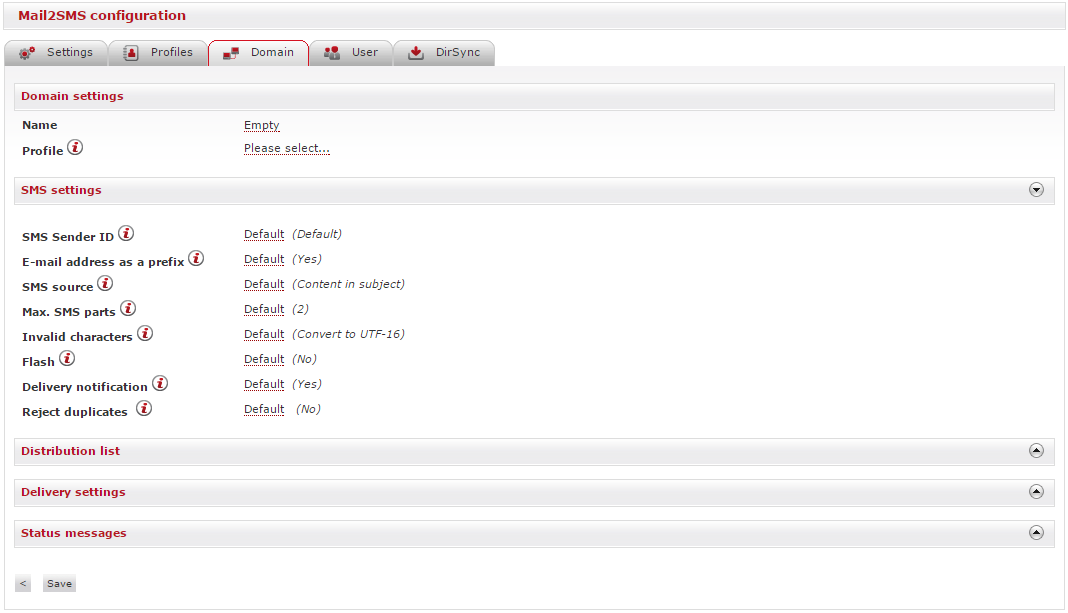Expand the Delivery settings section

pos(1036,492)
